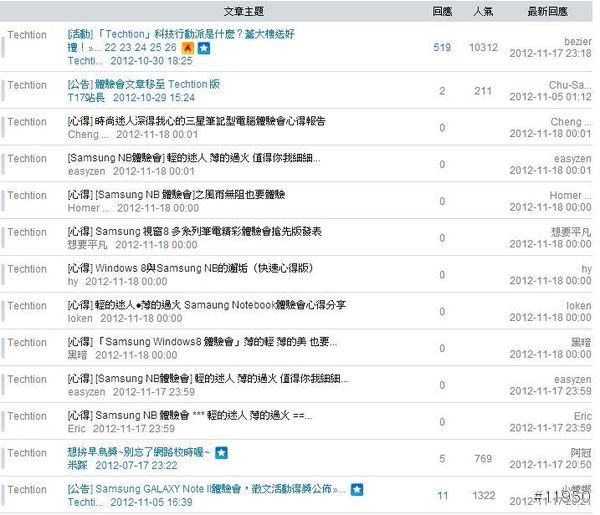Click author hy below the Windows 8 thread title

[73, 282]
